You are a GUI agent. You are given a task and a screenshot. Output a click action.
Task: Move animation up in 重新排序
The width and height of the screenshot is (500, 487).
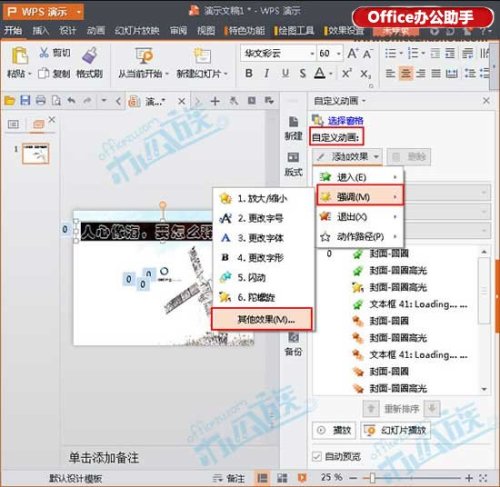371,408
